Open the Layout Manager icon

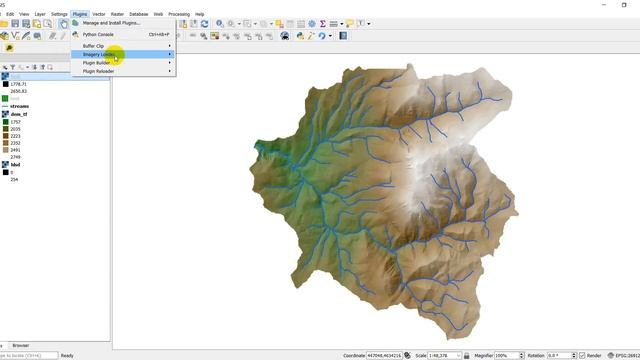pyautogui.click(x=48, y=24)
